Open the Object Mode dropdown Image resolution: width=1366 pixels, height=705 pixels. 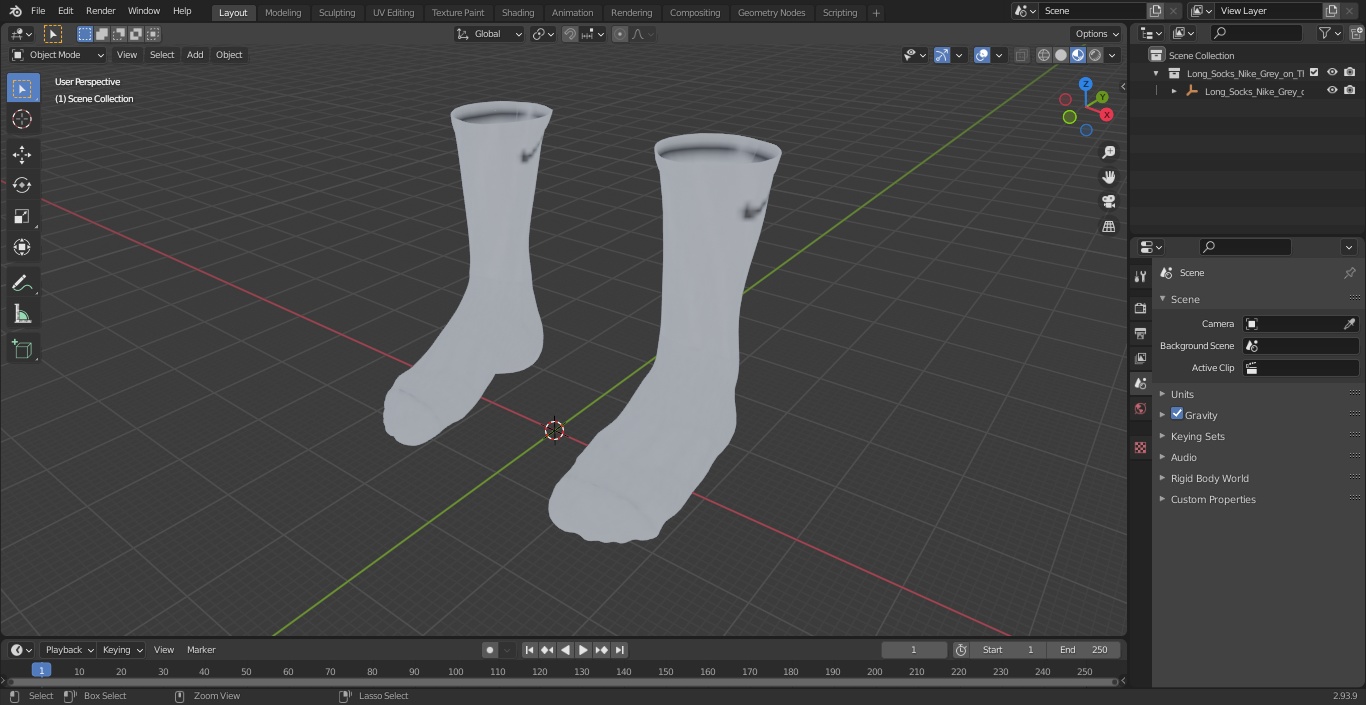(x=58, y=55)
